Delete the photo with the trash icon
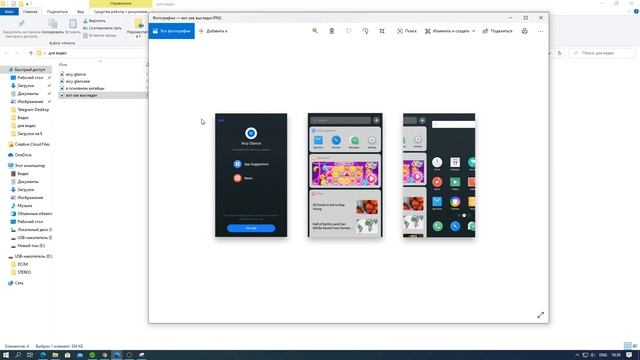640x360 pixels. coord(332,31)
